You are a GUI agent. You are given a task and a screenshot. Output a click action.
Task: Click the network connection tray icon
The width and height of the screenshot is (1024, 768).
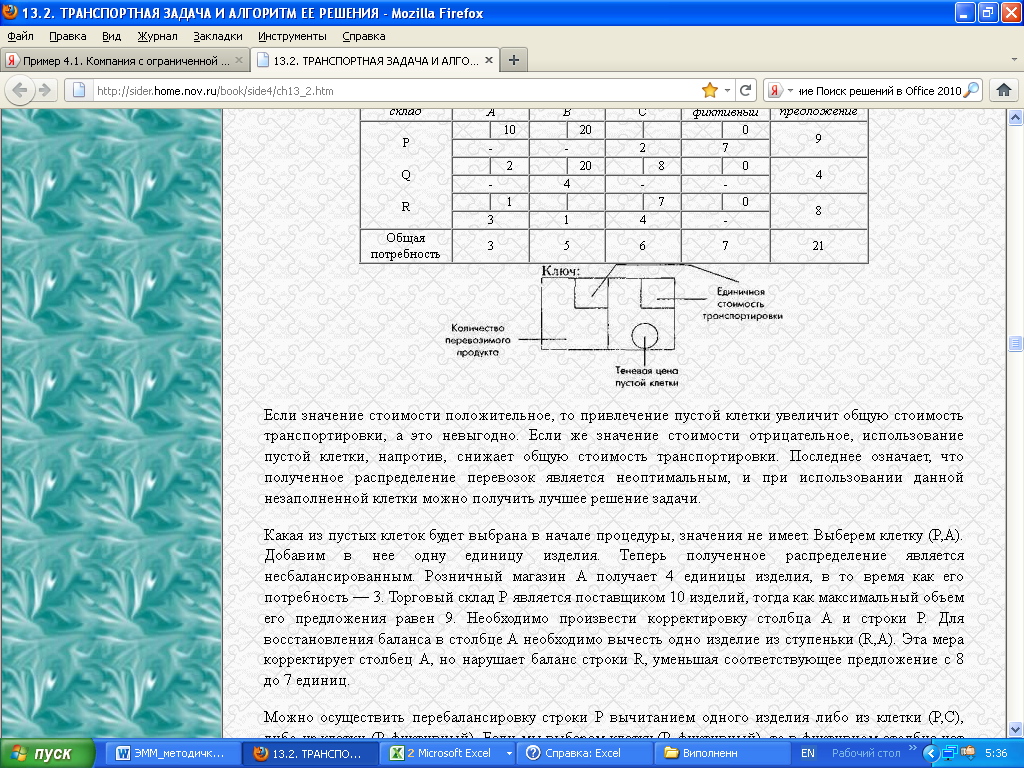[950, 754]
